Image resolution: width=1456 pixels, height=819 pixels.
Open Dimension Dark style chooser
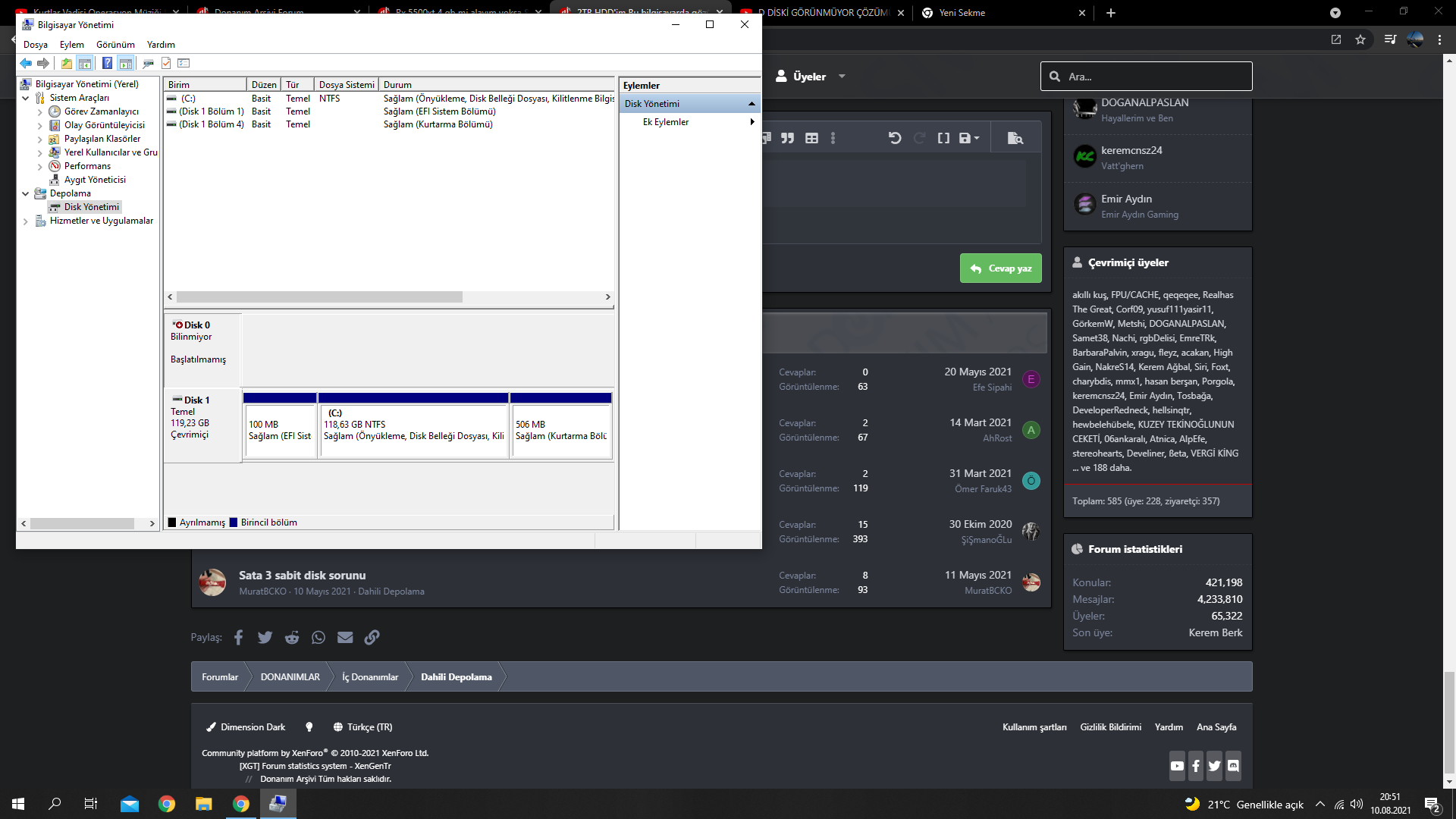(246, 727)
